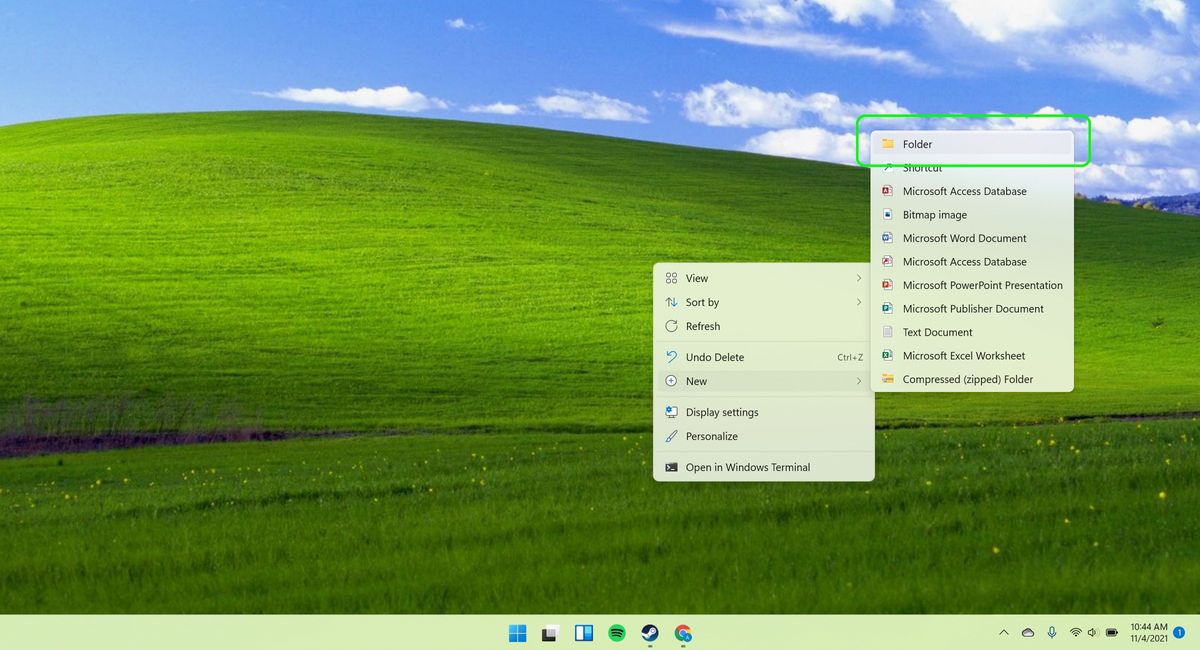Open Spotify from the taskbar
1200x650 pixels.
click(x=617, y=632)
